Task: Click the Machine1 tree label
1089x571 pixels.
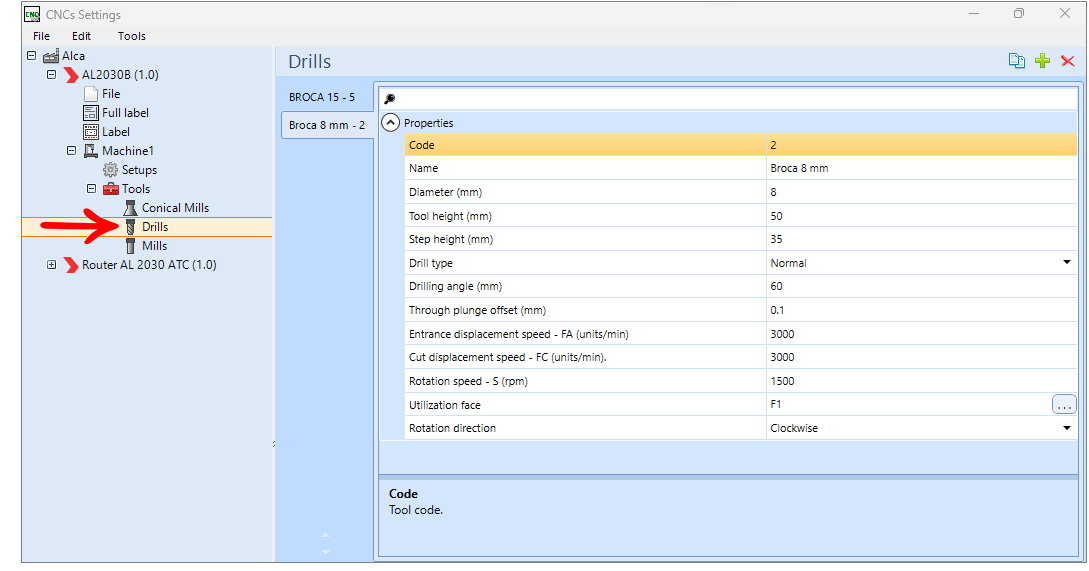Action: pyautogui.click(x=128, y=151)
